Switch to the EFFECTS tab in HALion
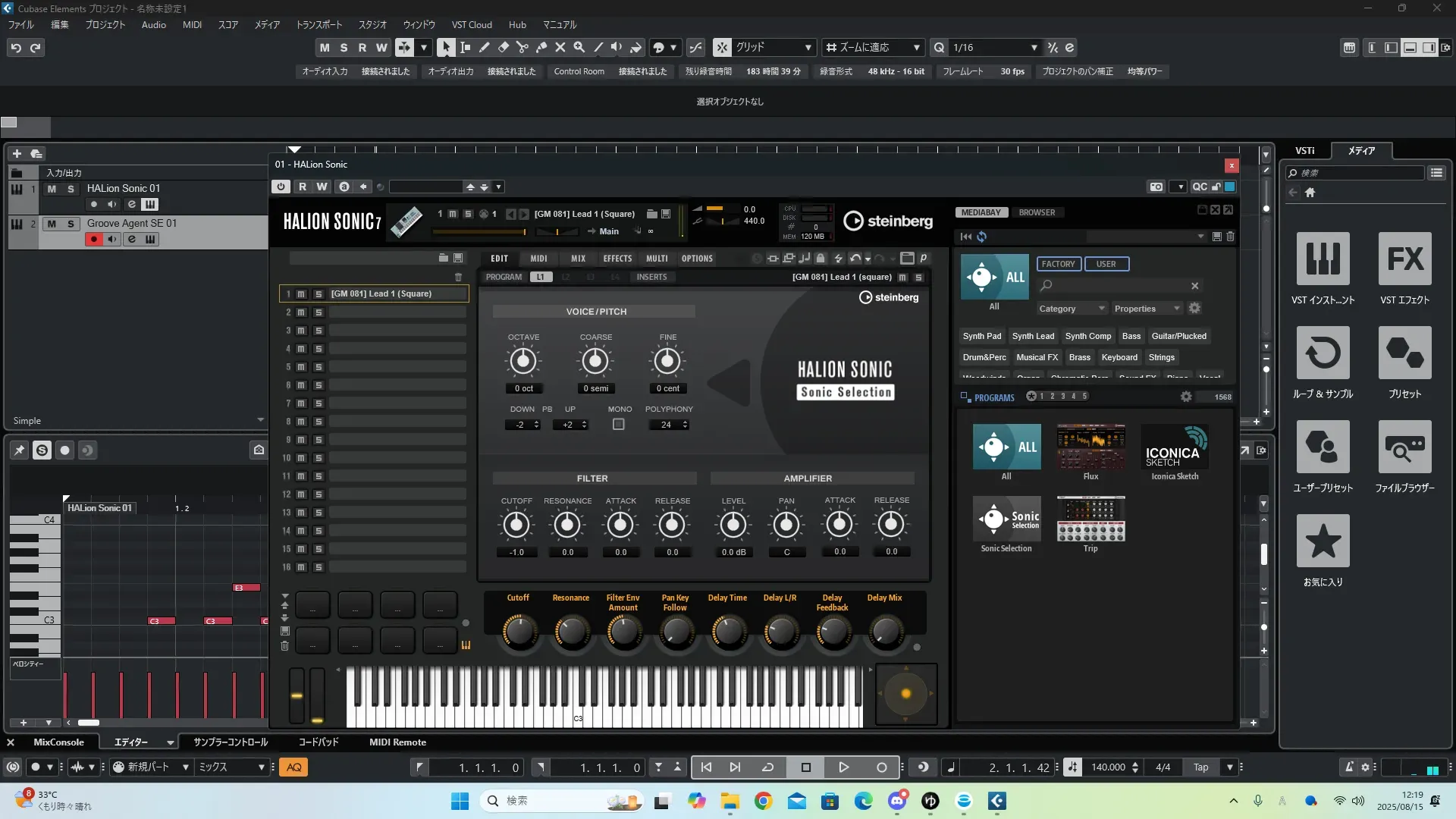Image resolution: width=1456 pixels, height=819 pixels. pos(617,259)
